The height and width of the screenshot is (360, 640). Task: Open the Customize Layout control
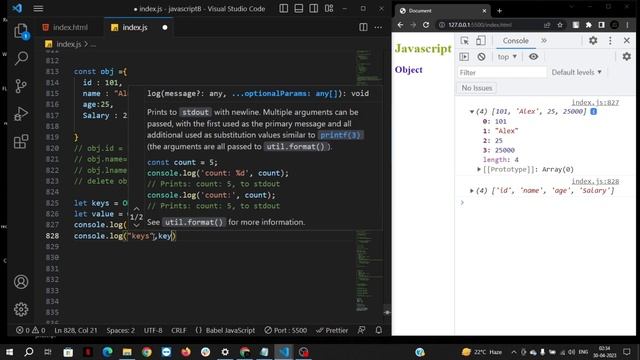tap(329, 9)
